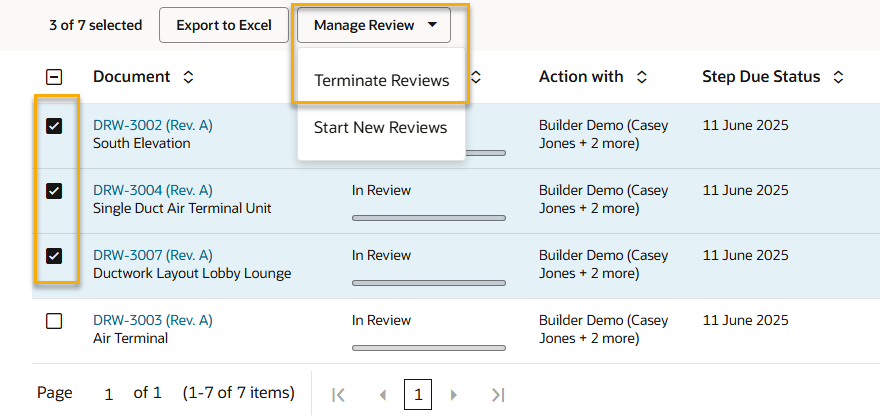880x420 pixels.
Task: Click the DRW-3004 review progress bar
Action: [428, 218]
